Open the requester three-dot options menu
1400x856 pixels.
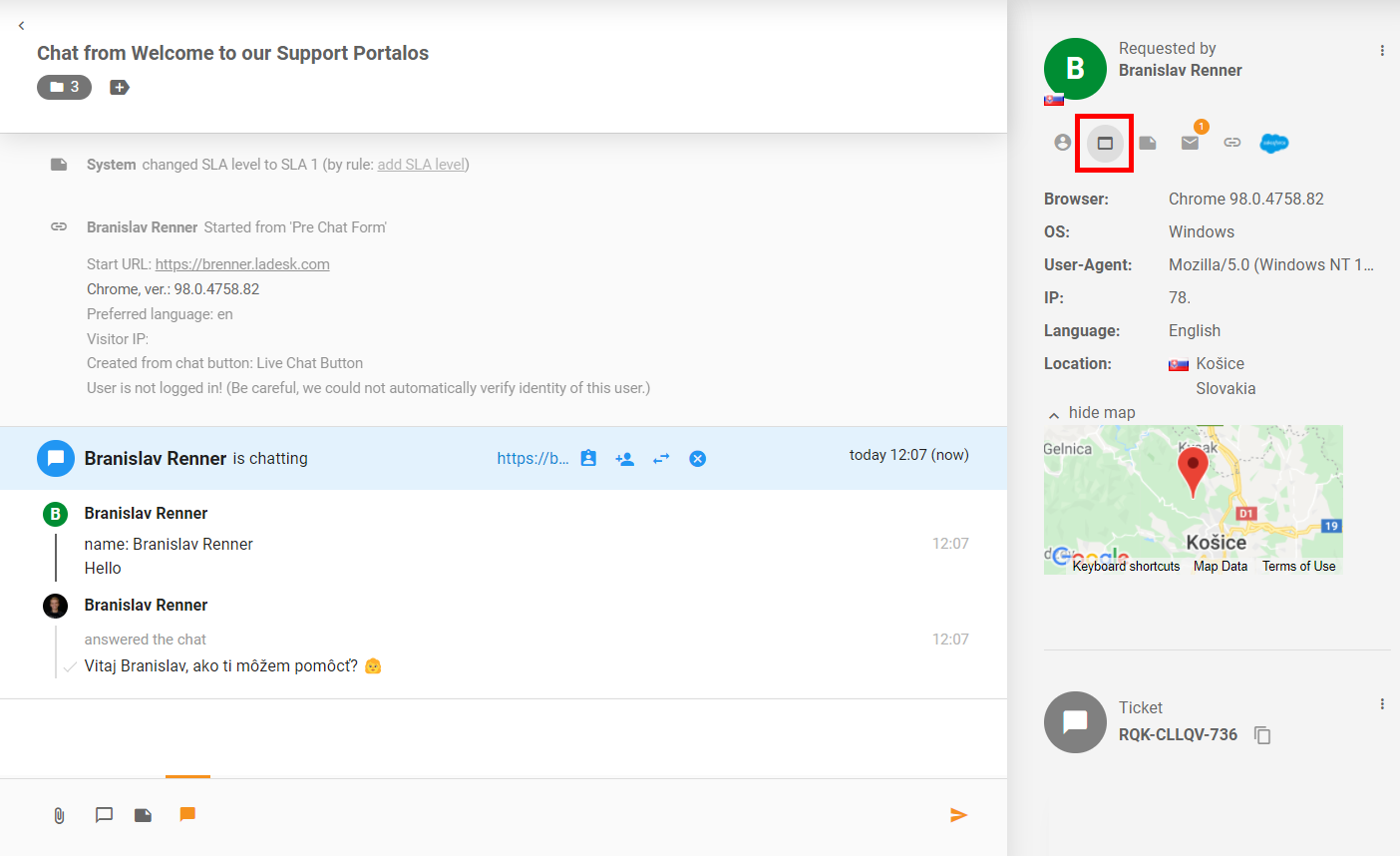pos(1382,51)
